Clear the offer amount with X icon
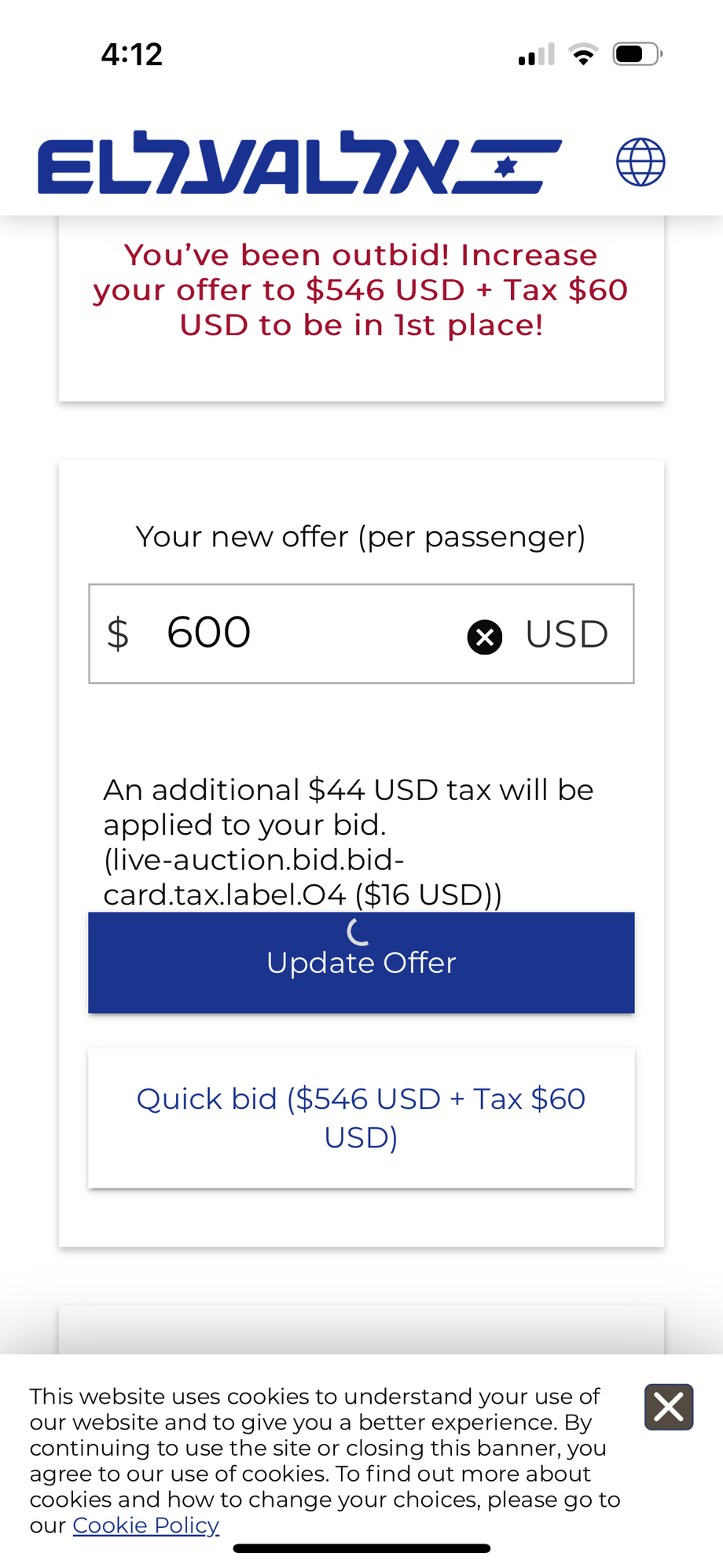This screenshot has width=723, height=1568. [485, 637]
